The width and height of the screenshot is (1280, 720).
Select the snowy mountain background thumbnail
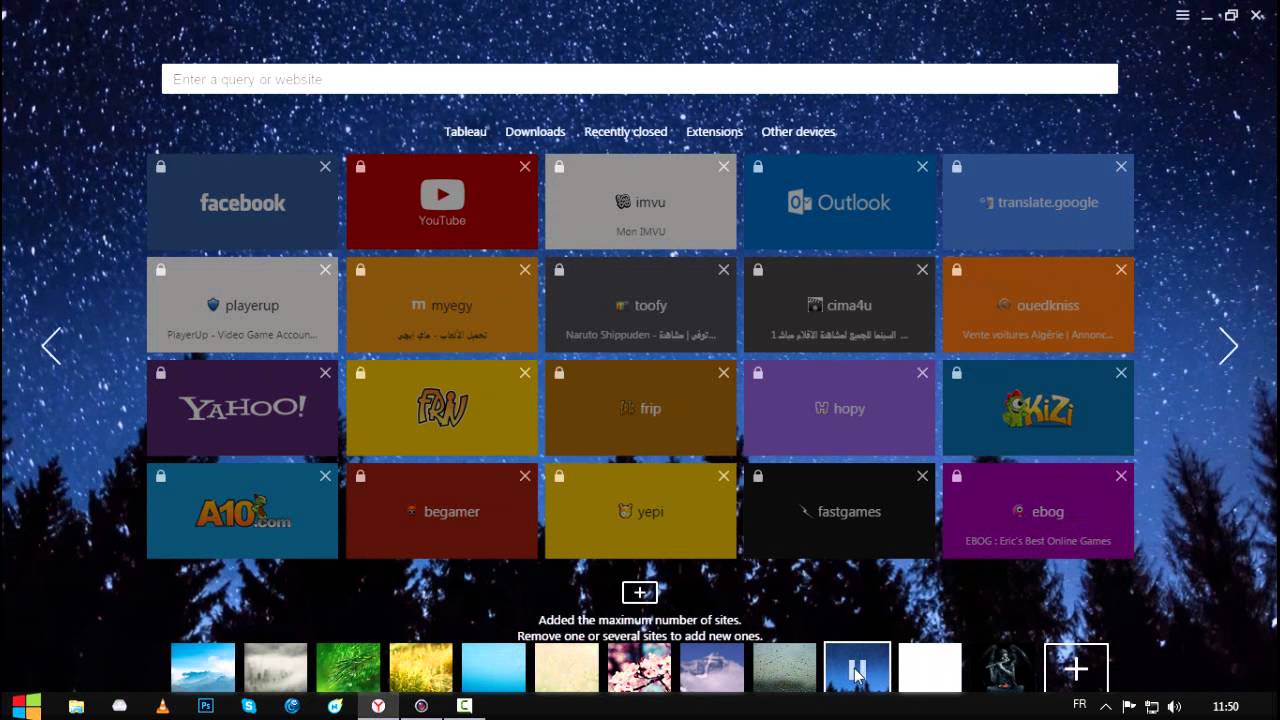pyautogui.click(x=712, y=667)
